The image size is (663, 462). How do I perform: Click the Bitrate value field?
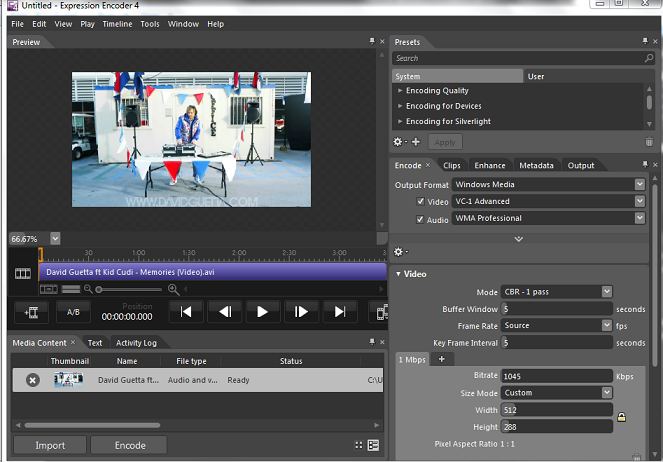pyautogui.click(x=556, y=376)
